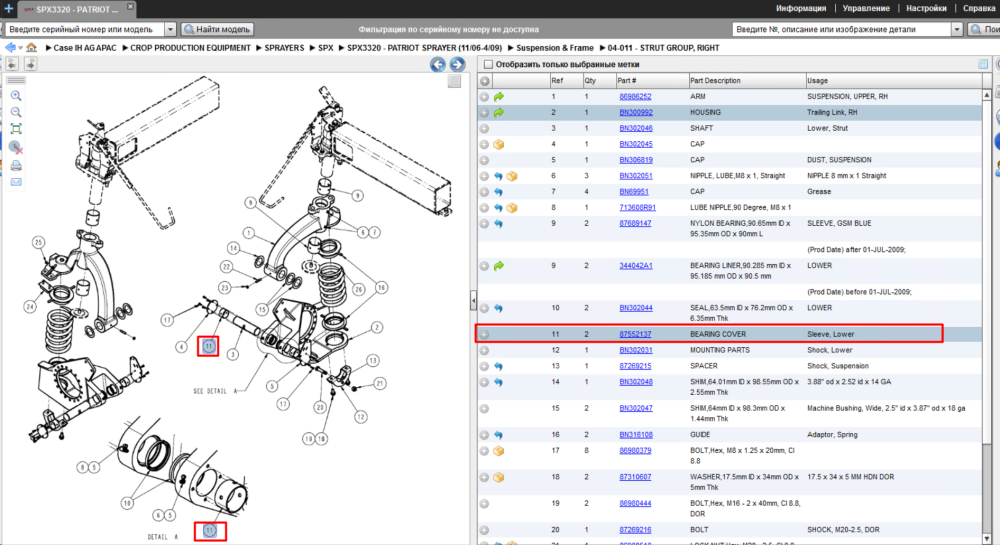Go to previous illustration blue arrow

[438, 64]
